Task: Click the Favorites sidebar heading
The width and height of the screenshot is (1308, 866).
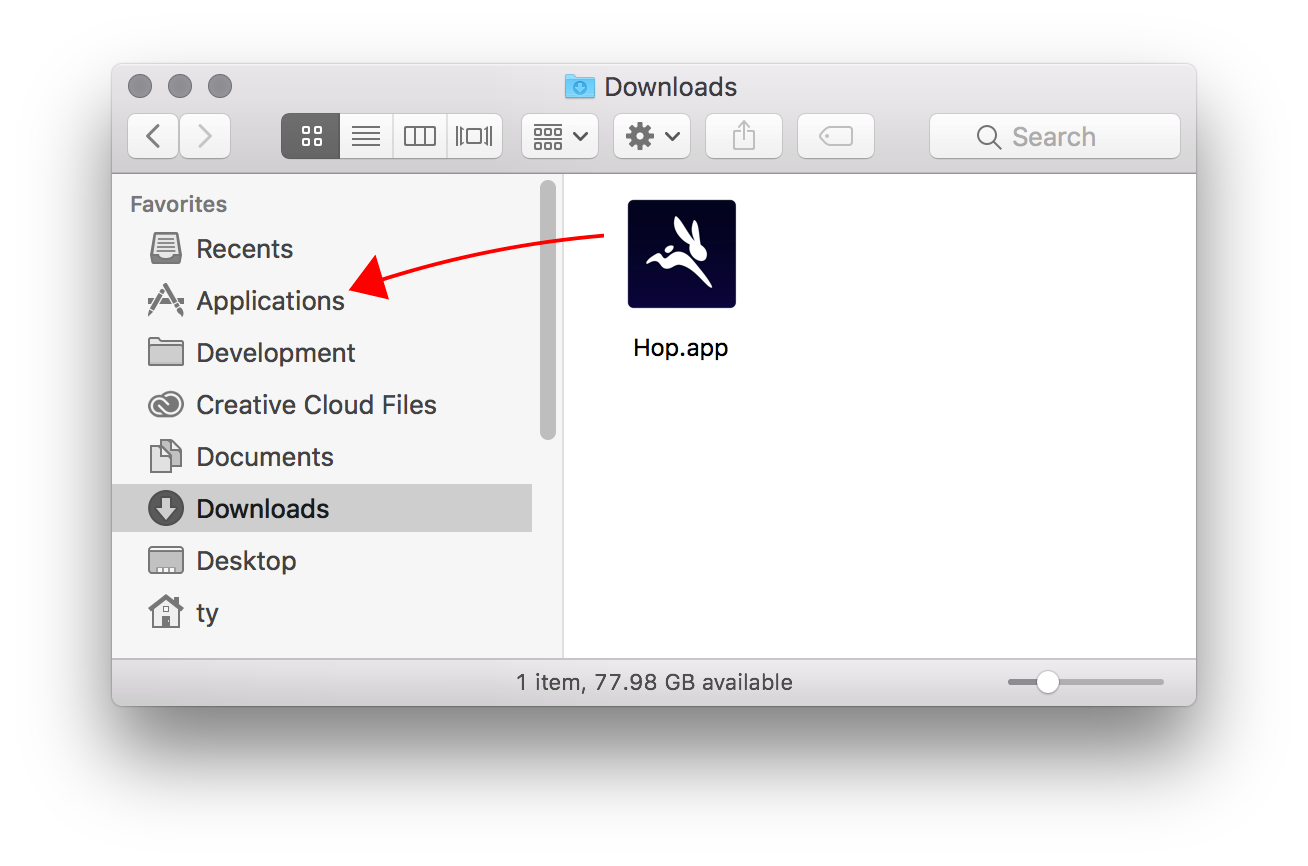Action: click(179, 204)
